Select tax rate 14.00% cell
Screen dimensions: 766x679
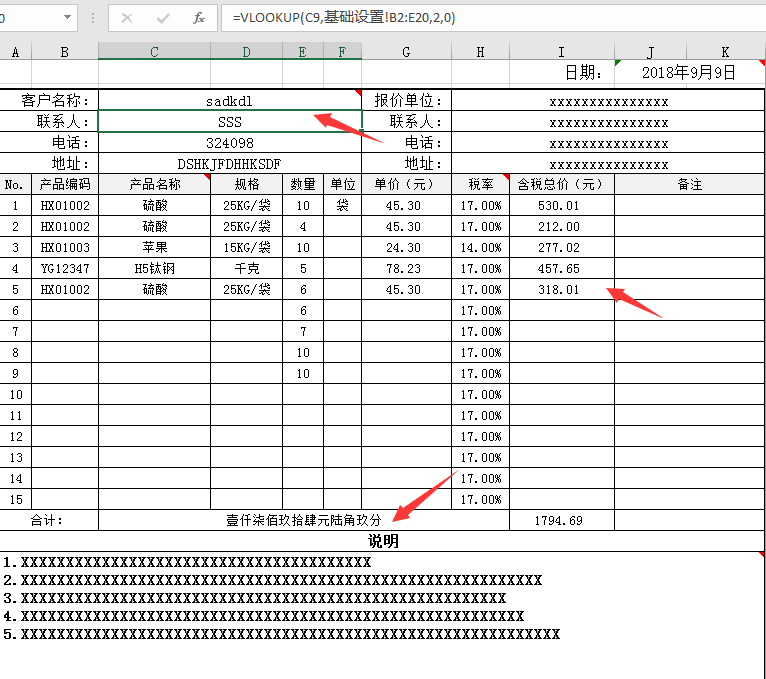(481, 248)
